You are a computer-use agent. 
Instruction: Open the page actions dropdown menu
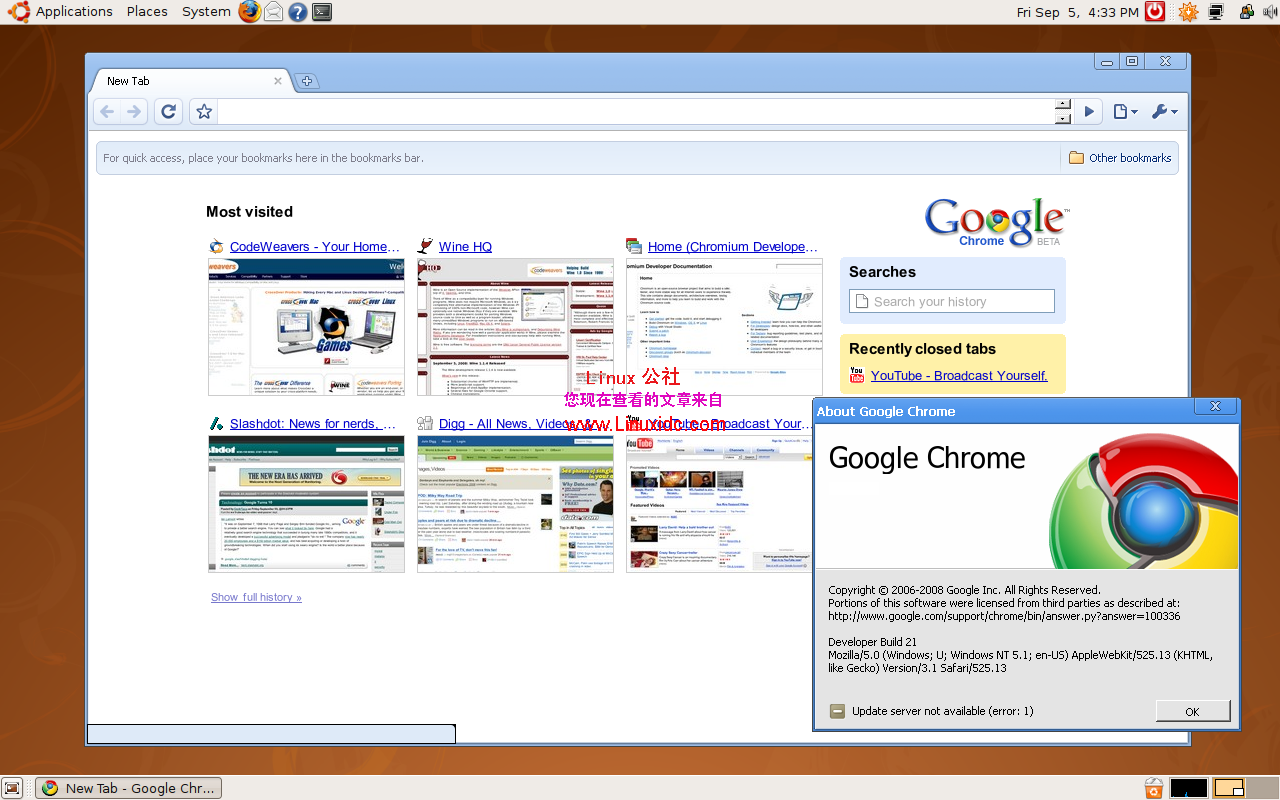(1123, 111)
